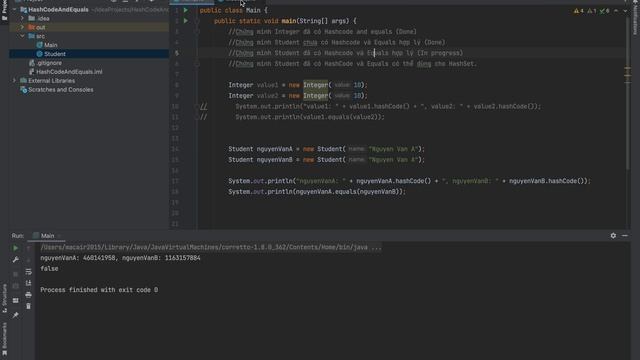This screenshot has width=640, height=360.
Task: Collapse the HashCodeAndEquals project root
Action: click(x=15, y=9)
